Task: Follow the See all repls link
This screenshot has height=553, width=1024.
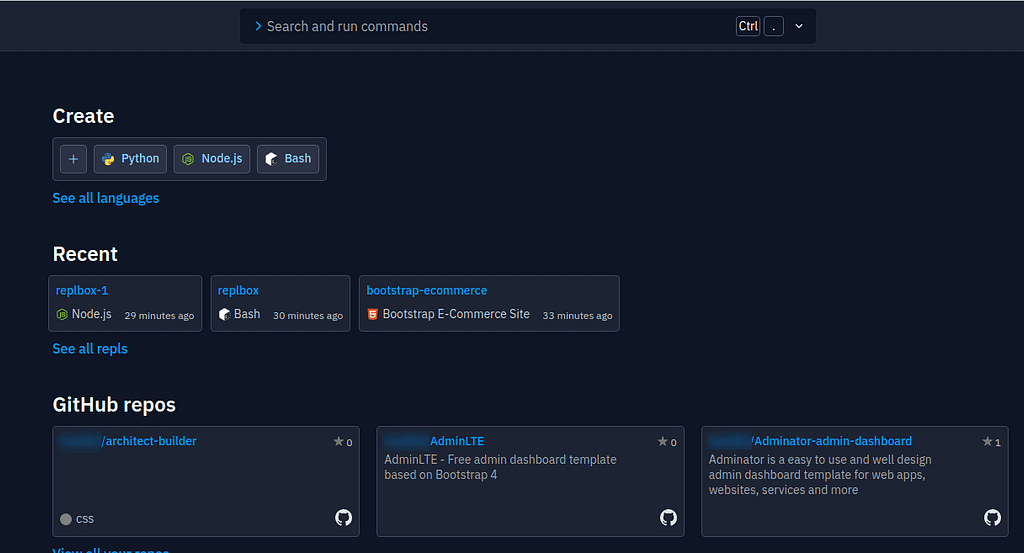Action: pos(90,349)
